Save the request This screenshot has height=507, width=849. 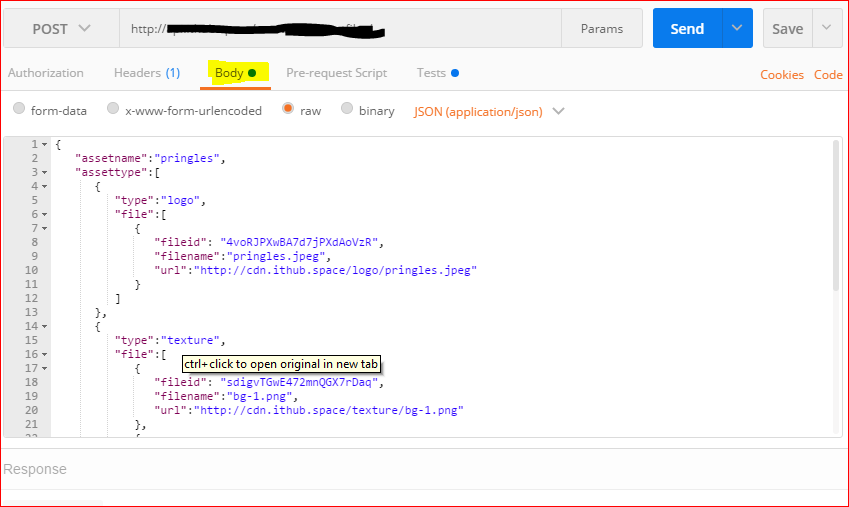point(787,28)
